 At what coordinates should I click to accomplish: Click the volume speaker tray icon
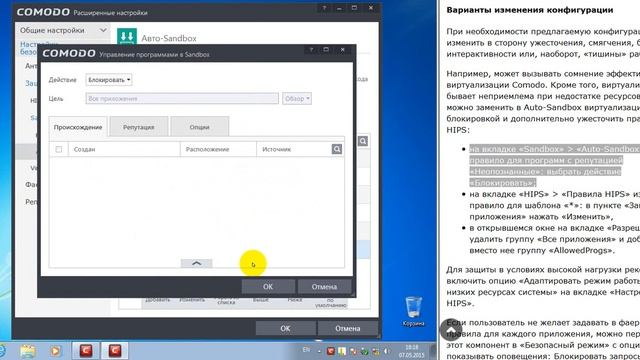[386, 351]
